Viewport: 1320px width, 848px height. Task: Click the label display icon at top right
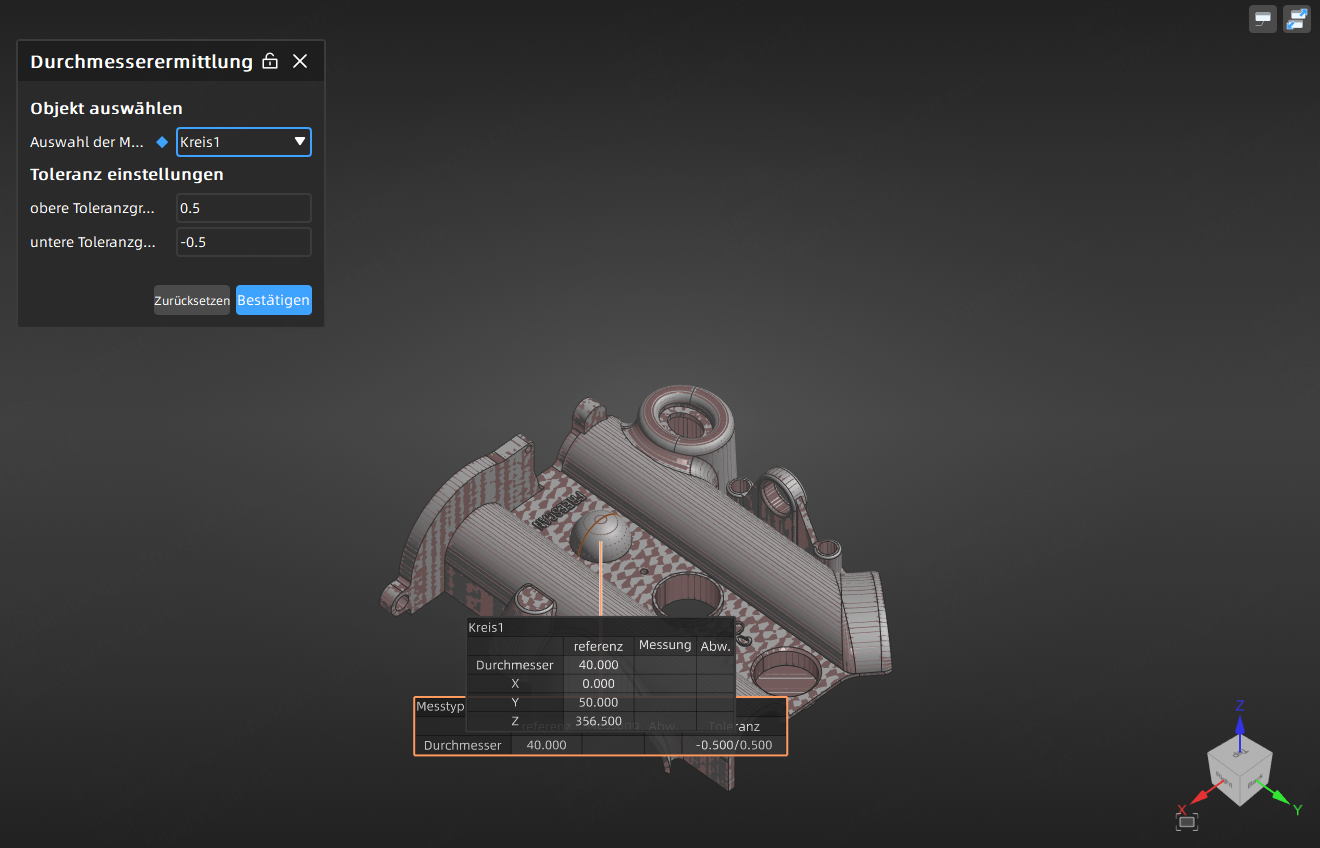[1263, 19]
